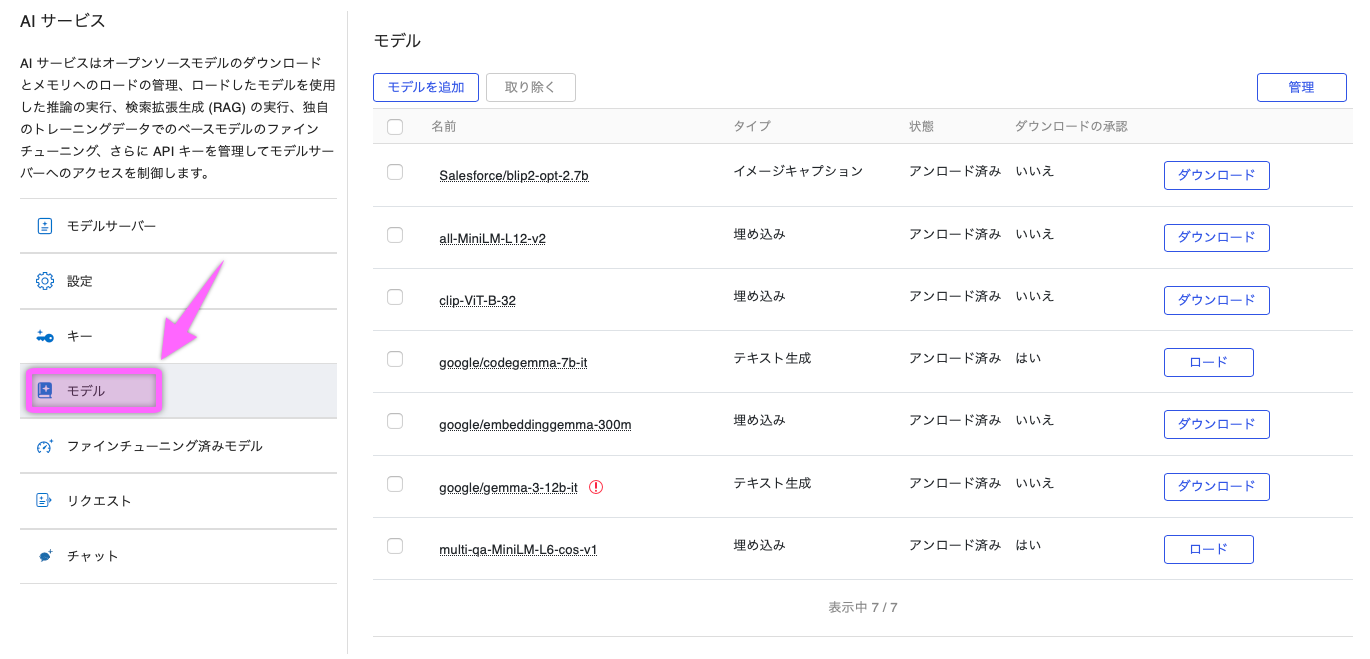Click the AI サービス heading
The width and height of the screenshot is (1370, 659).
[x=62, y=21]
